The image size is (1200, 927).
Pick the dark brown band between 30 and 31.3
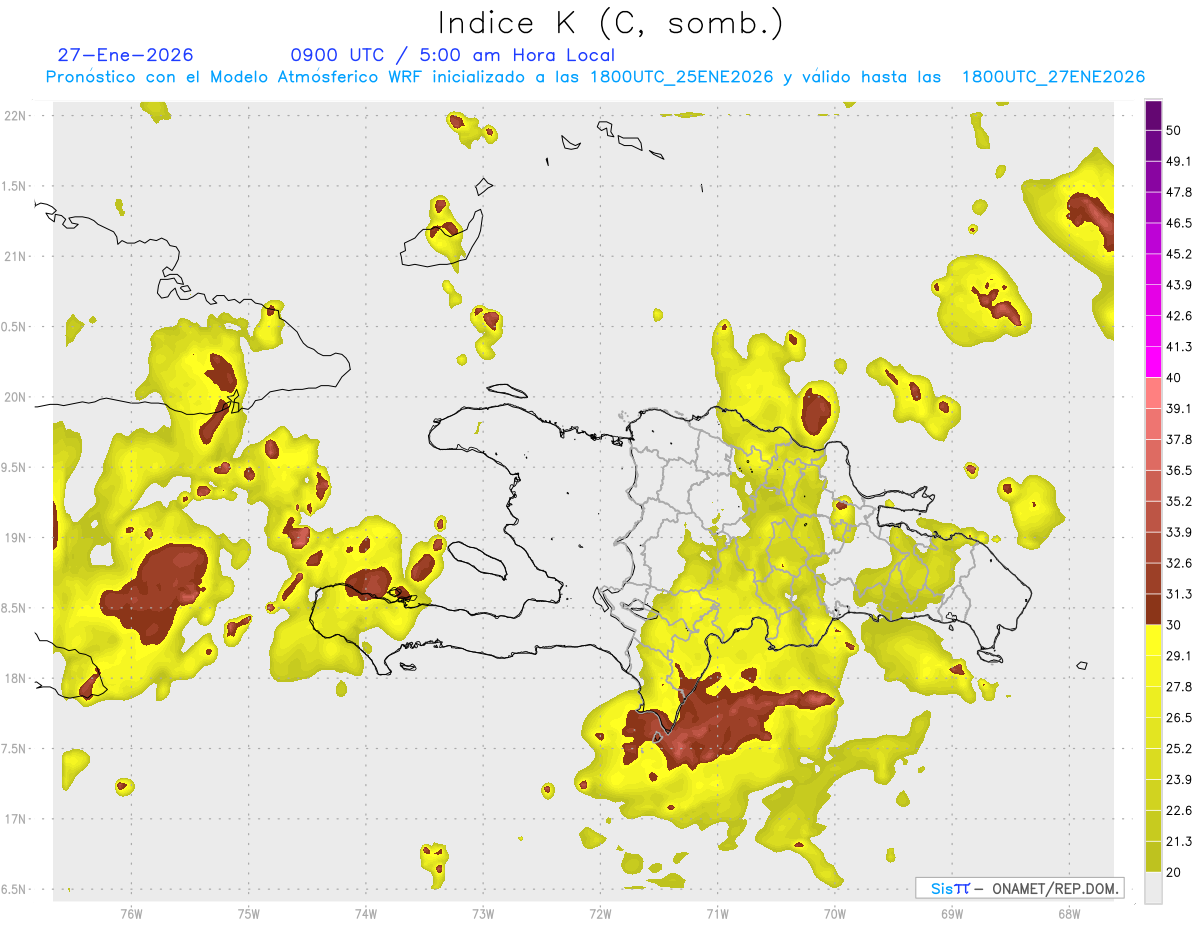coord(1154,610)
